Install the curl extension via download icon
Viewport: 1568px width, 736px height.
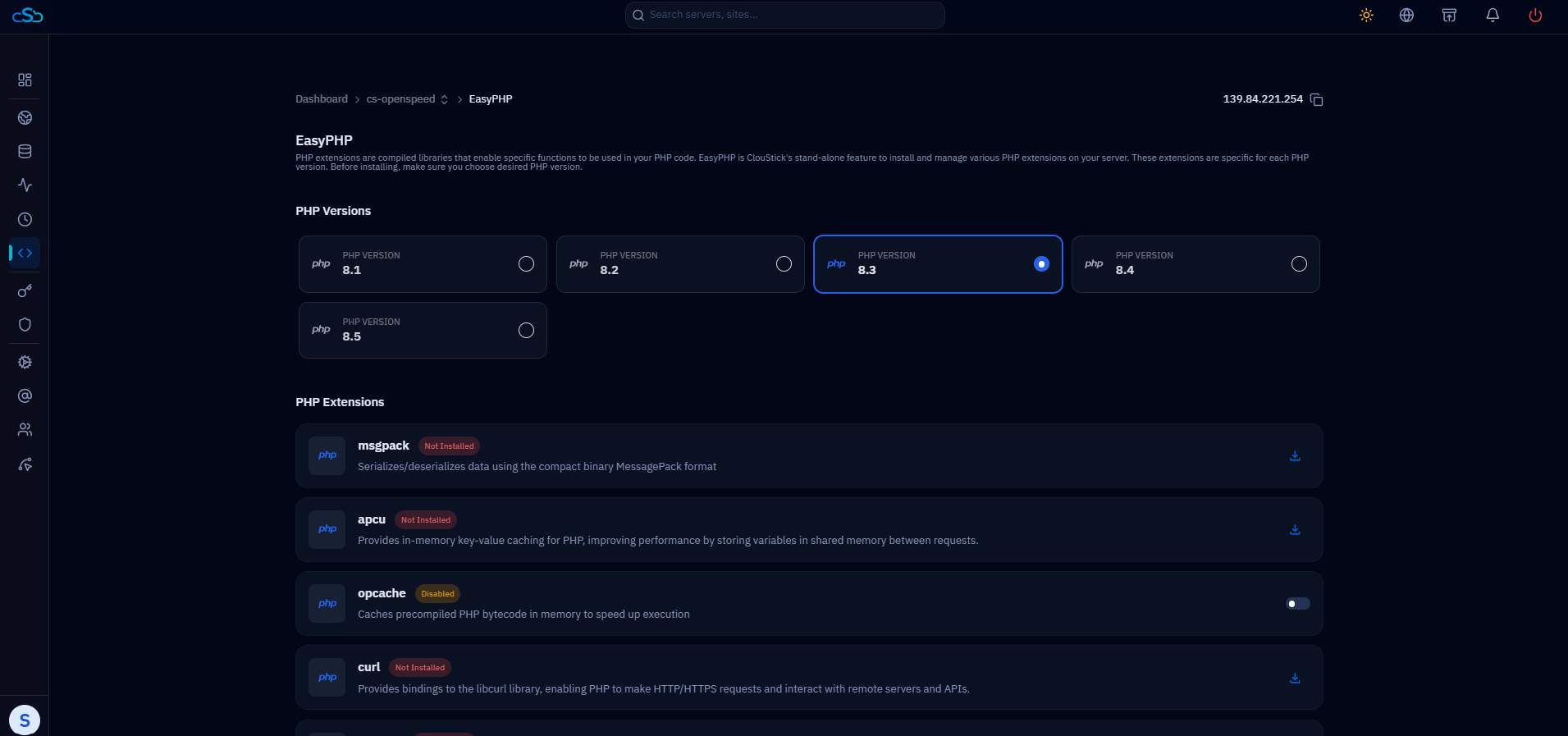1295,679
